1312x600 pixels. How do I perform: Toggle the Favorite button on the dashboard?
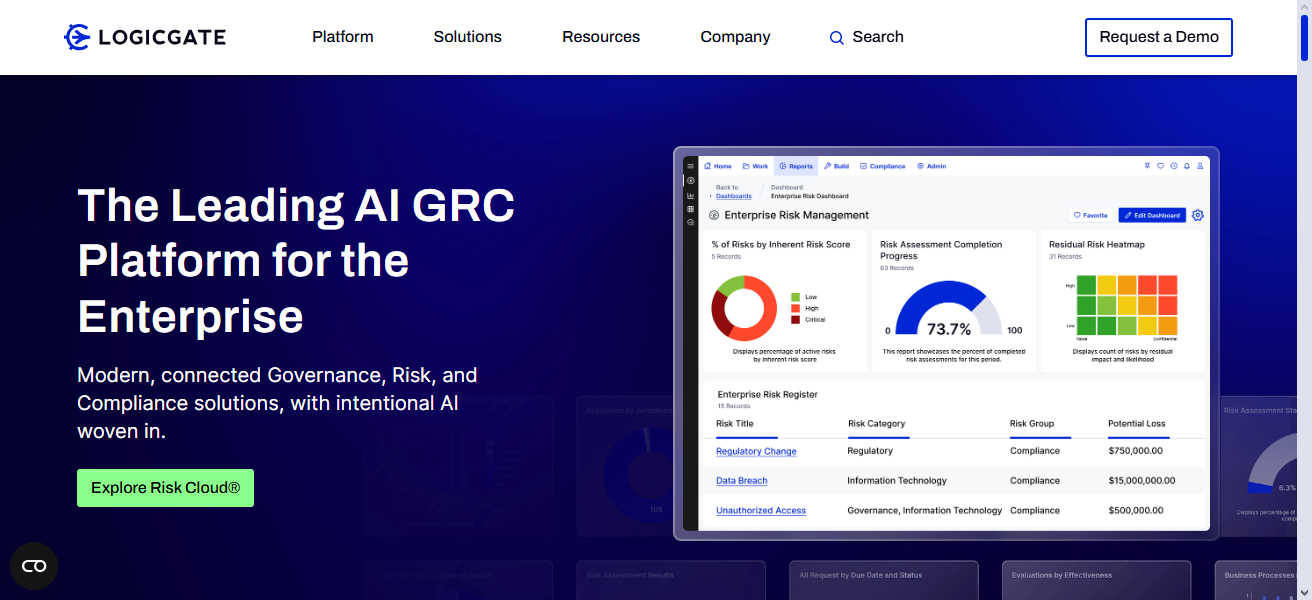[x=1089, y=215]
